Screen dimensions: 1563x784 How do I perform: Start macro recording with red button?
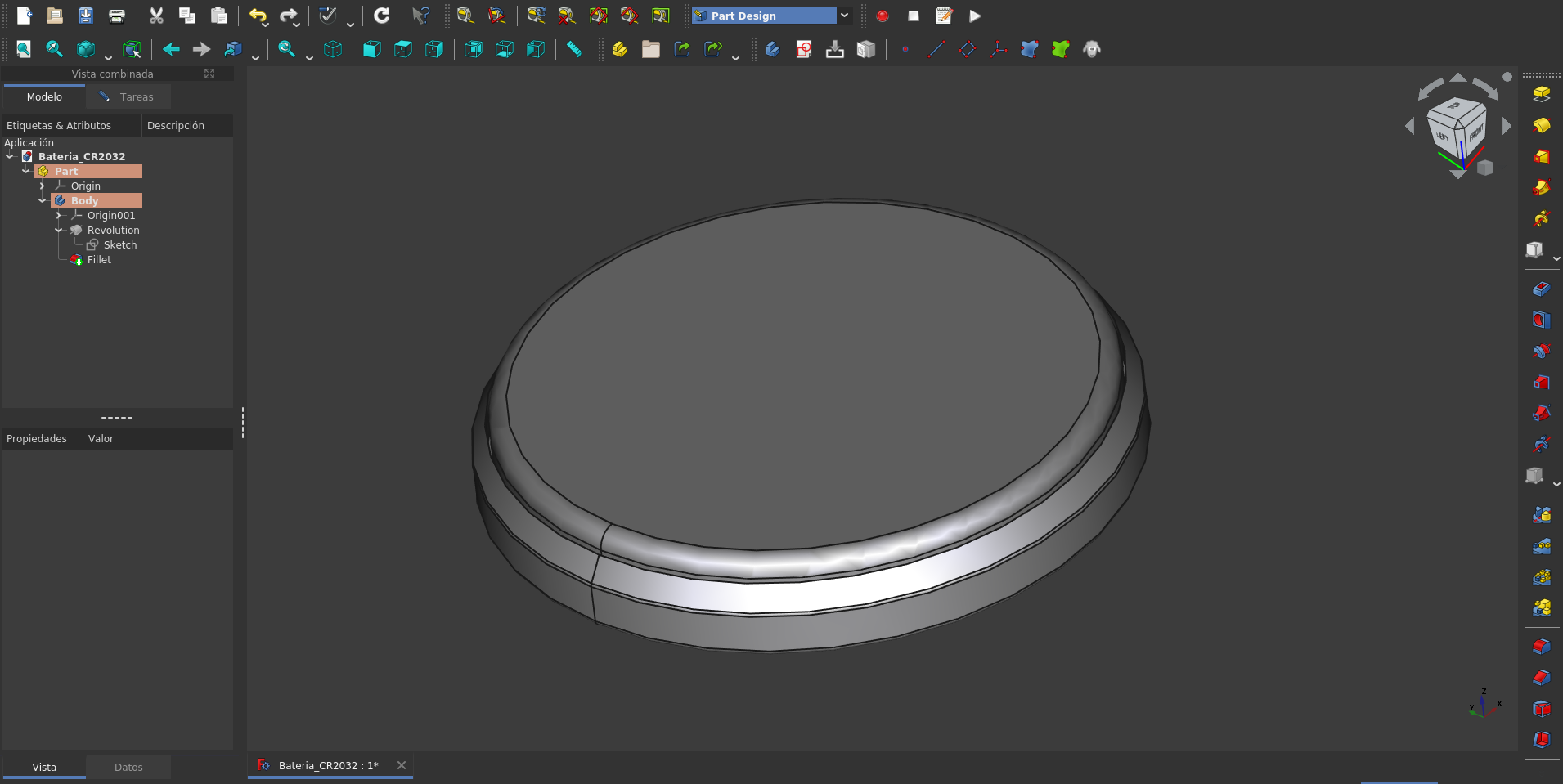[883, 16]
